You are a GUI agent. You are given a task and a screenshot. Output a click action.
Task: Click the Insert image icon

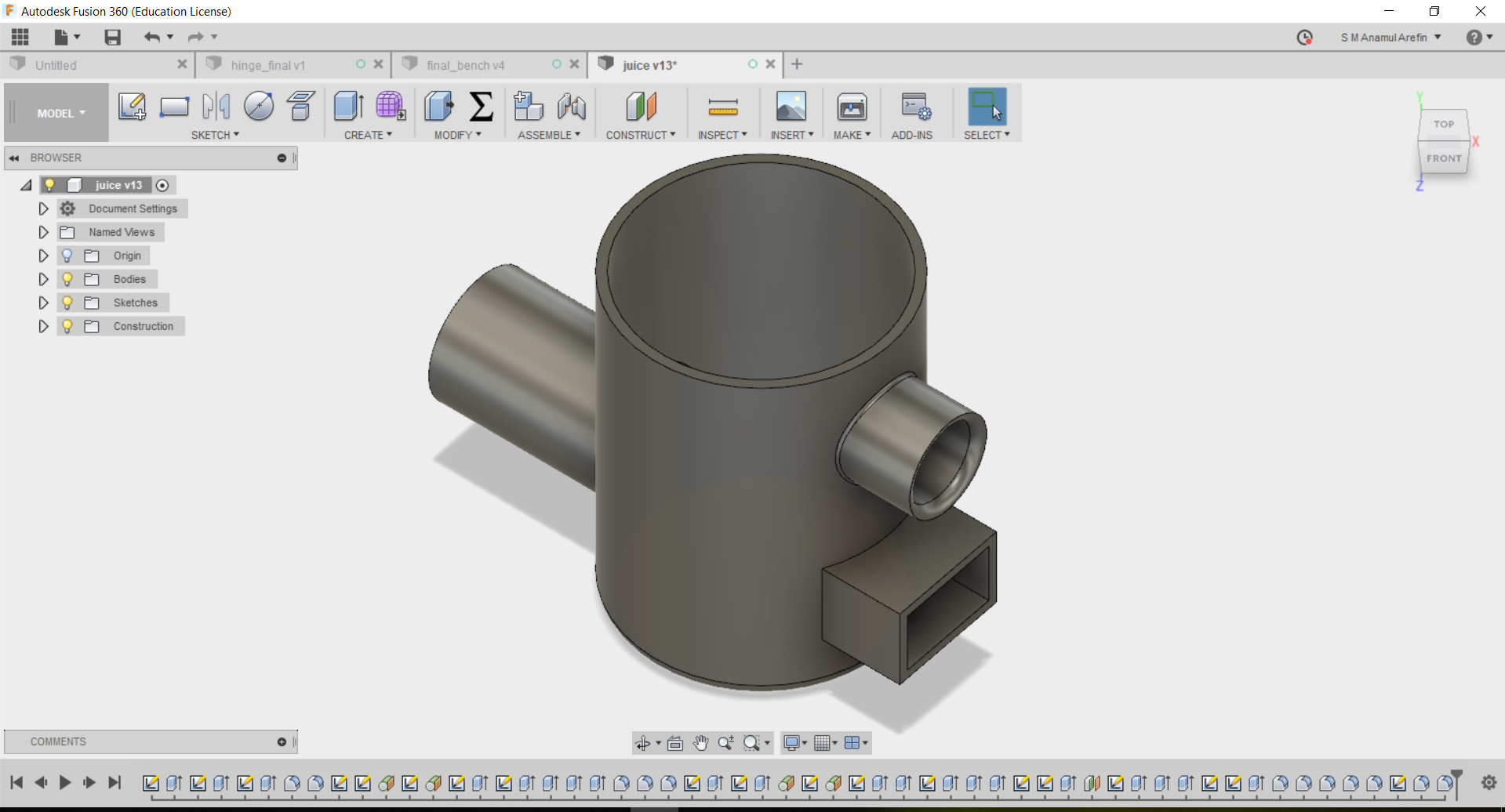[x=791, y=107]
